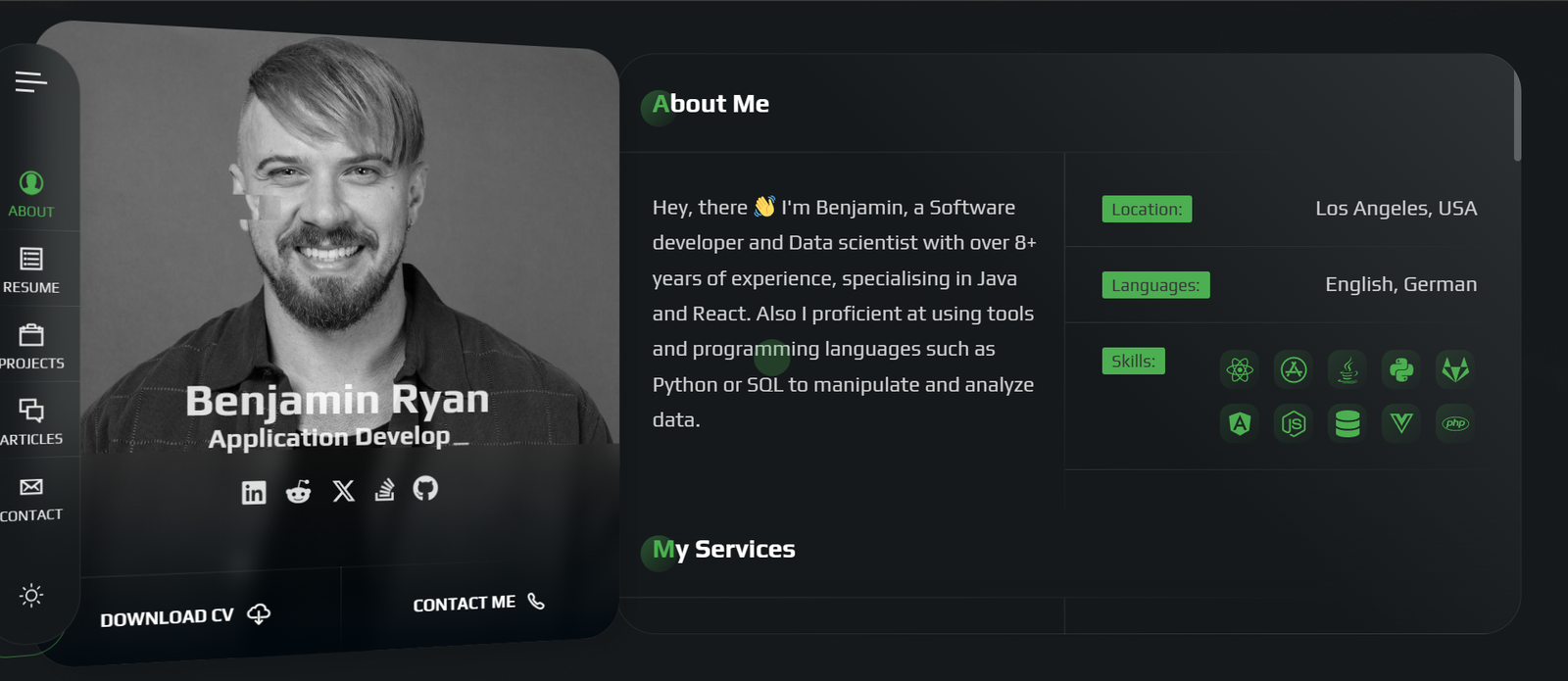Image resolution: width=1568 pixels, height=681 pixels.
Task: Click the About Me panel scrollbar
Action: (1517, 118)
